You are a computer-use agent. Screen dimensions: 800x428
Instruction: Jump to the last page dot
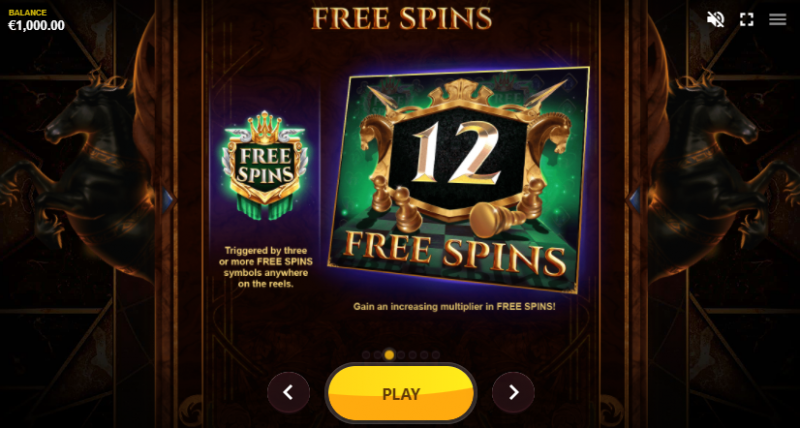click(436, 355)
